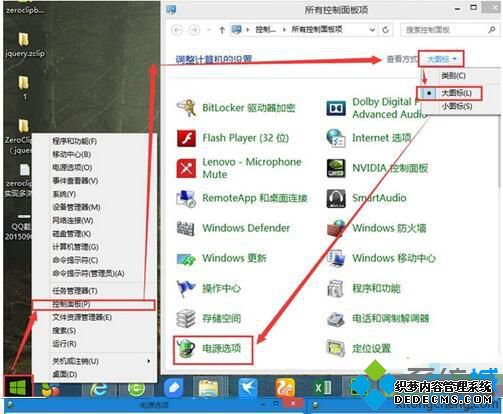Screen dimensions: 503x414
Task: Choose 命令提示符(管理员)(A) menu entry
Action: (89, 274)
